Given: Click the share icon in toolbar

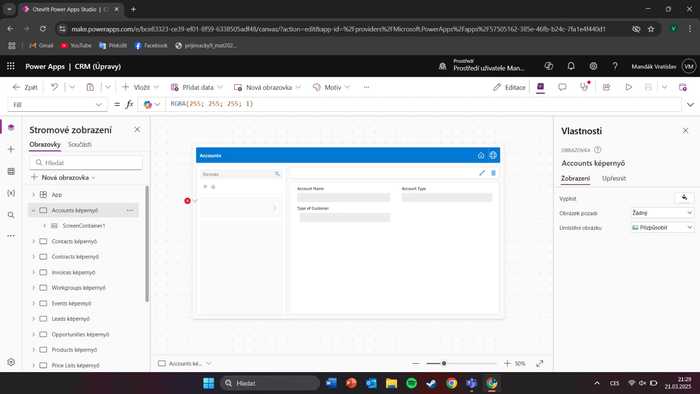Looking at the screenshot, I should pyautogui.click(x=606, y=87).
